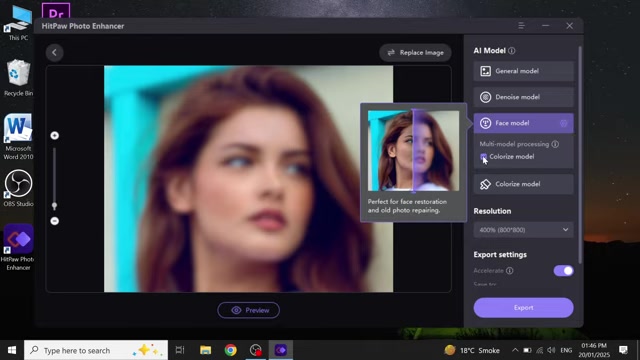
Task: Open the network tray icon
Action: click(x=540, y=350)
